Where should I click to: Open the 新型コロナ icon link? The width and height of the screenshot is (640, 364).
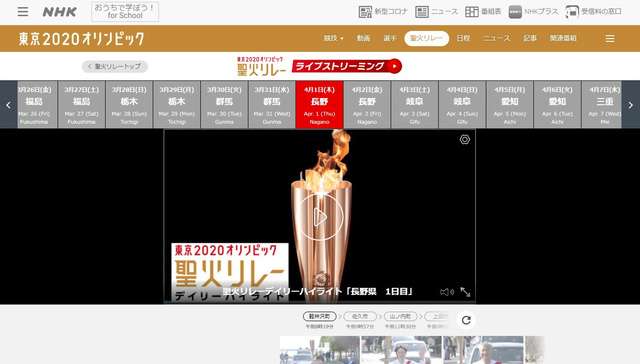[383, 12]
